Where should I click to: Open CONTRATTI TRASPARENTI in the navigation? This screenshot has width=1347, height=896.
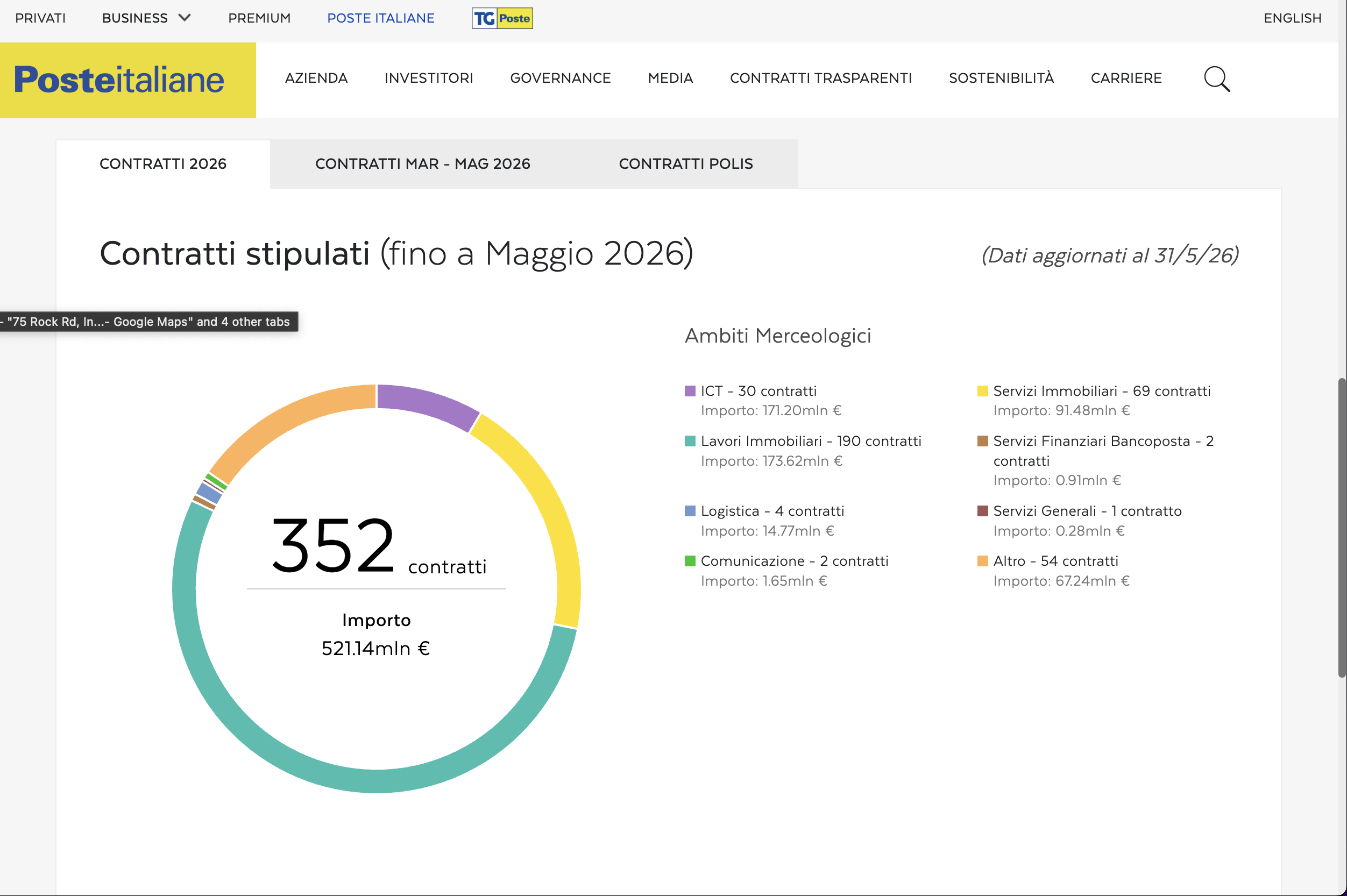[x=821, y=79]
